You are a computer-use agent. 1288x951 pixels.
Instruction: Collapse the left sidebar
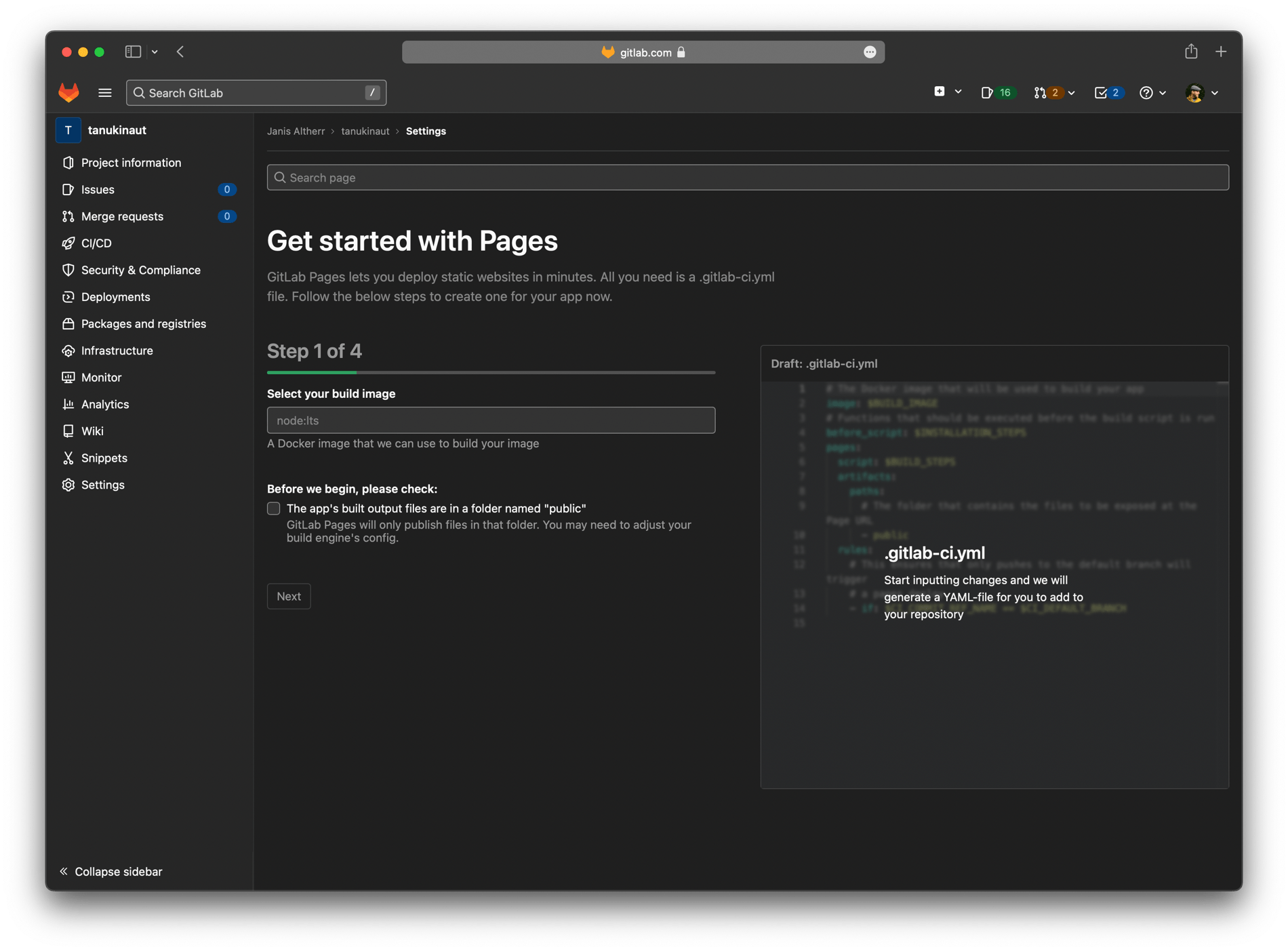pyautogui.click(x=110, y=871)
